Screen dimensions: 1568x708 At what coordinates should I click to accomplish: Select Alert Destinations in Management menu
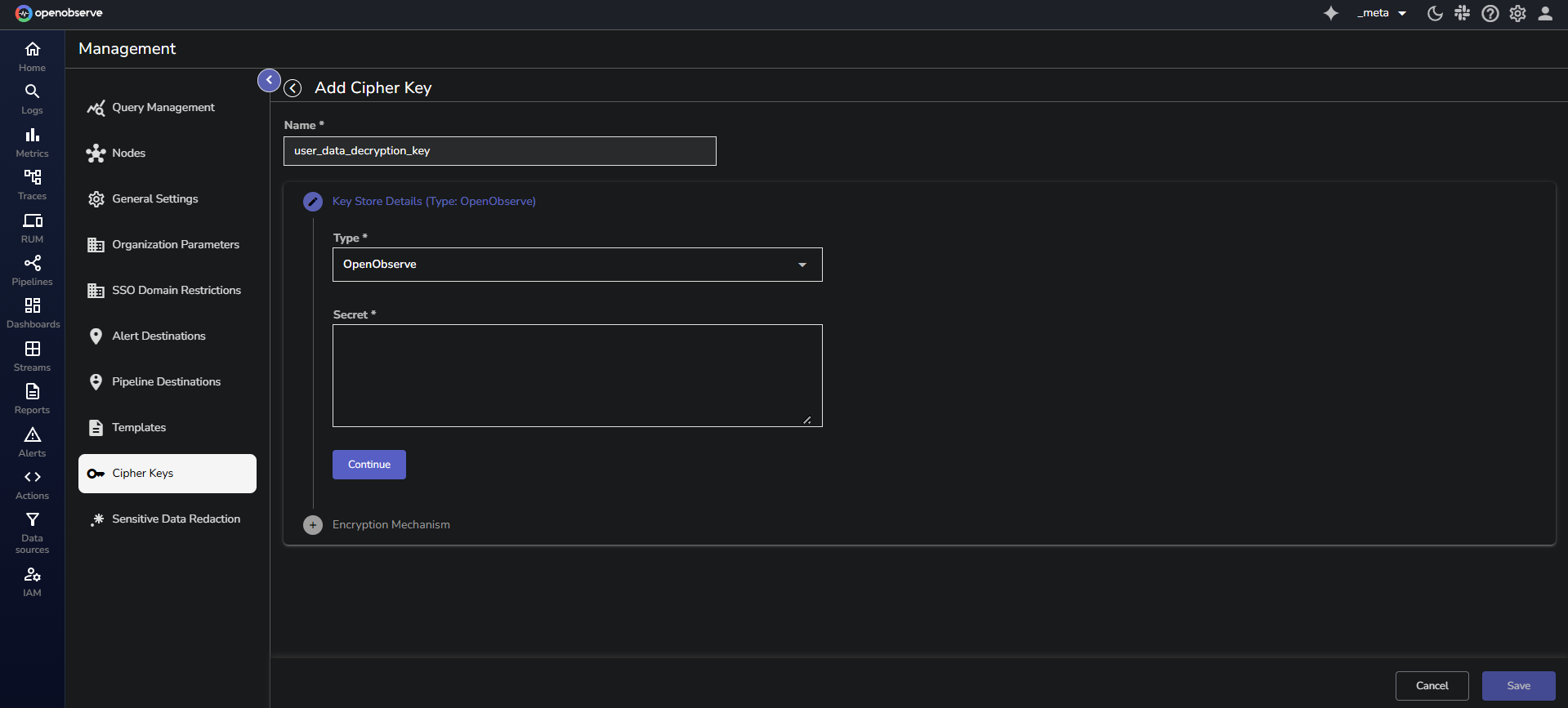coord(159,336)
